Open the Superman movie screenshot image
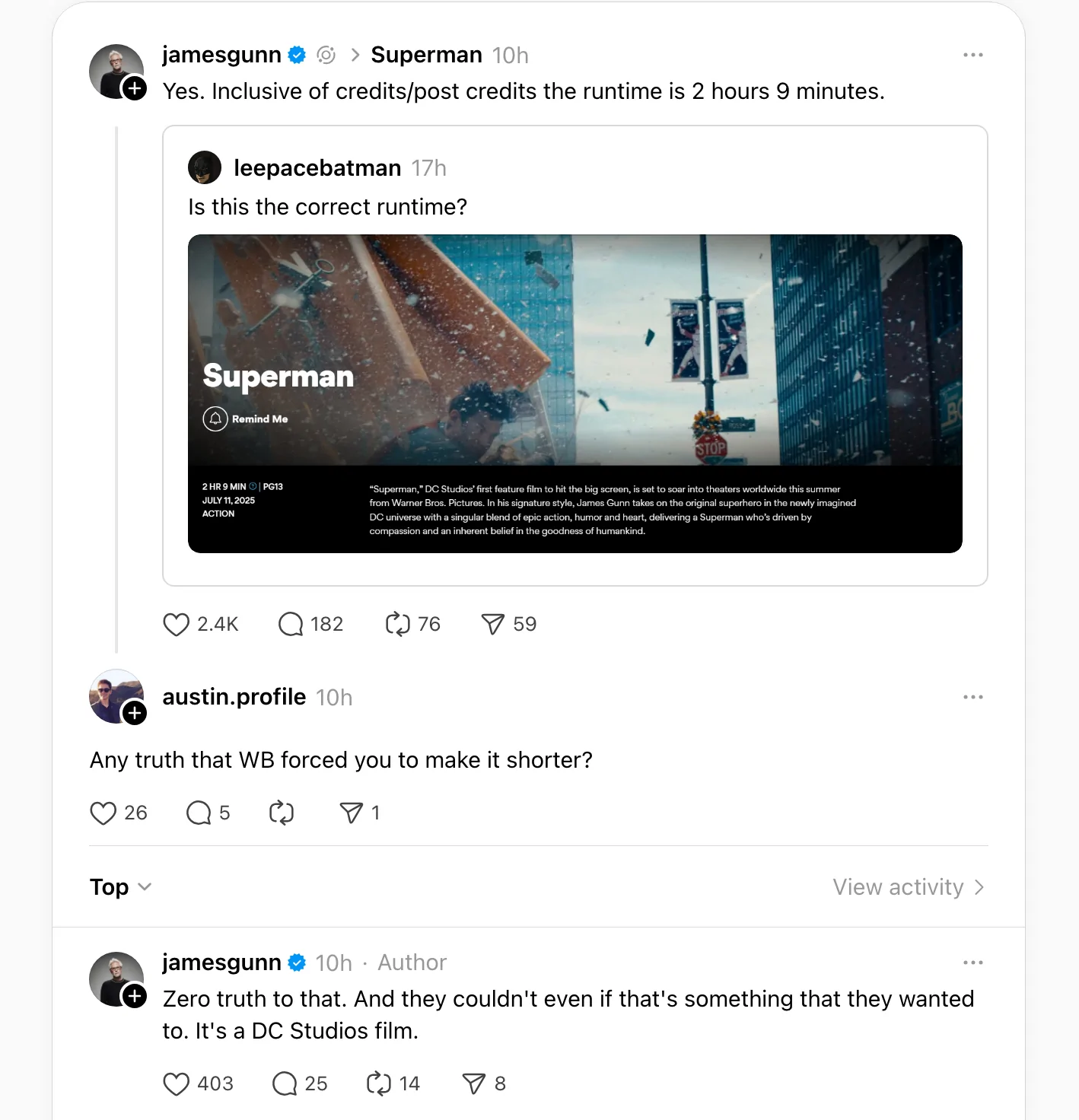This screenshot has height=1120, width=1079. (575, 393)
